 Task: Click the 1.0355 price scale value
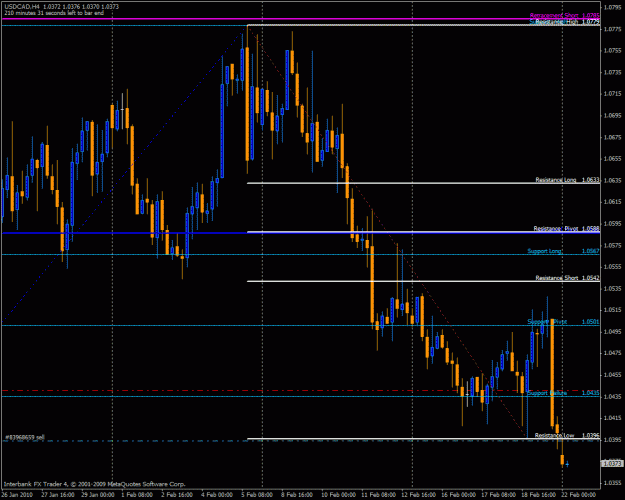612,483
